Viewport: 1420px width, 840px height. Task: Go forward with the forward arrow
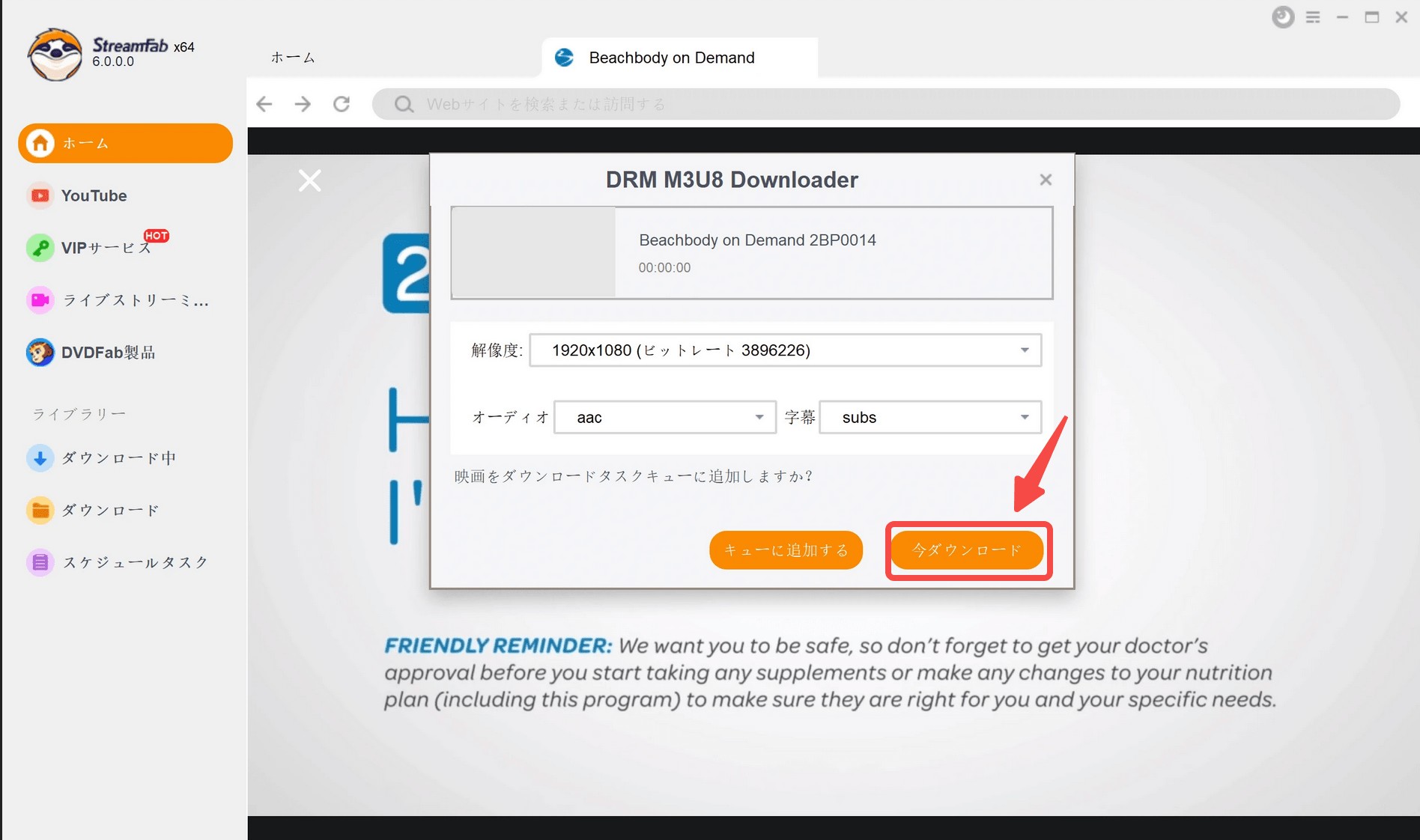click(303, 104)
